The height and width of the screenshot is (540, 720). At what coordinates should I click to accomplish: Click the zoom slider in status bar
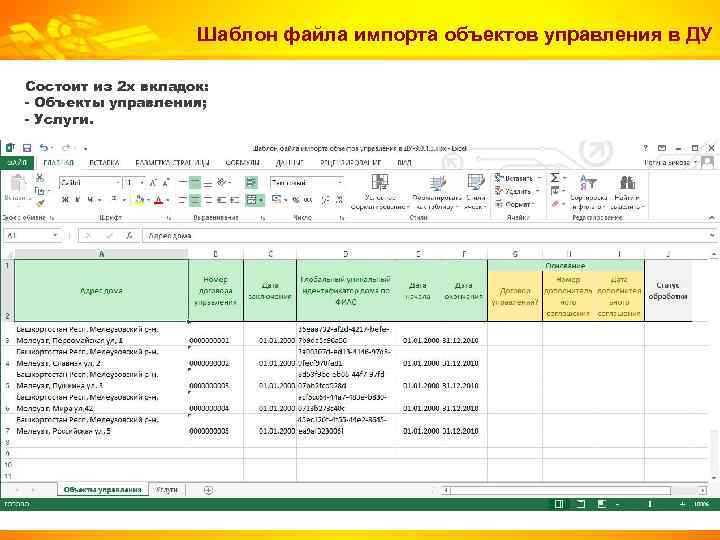click(x=650, y=504)
